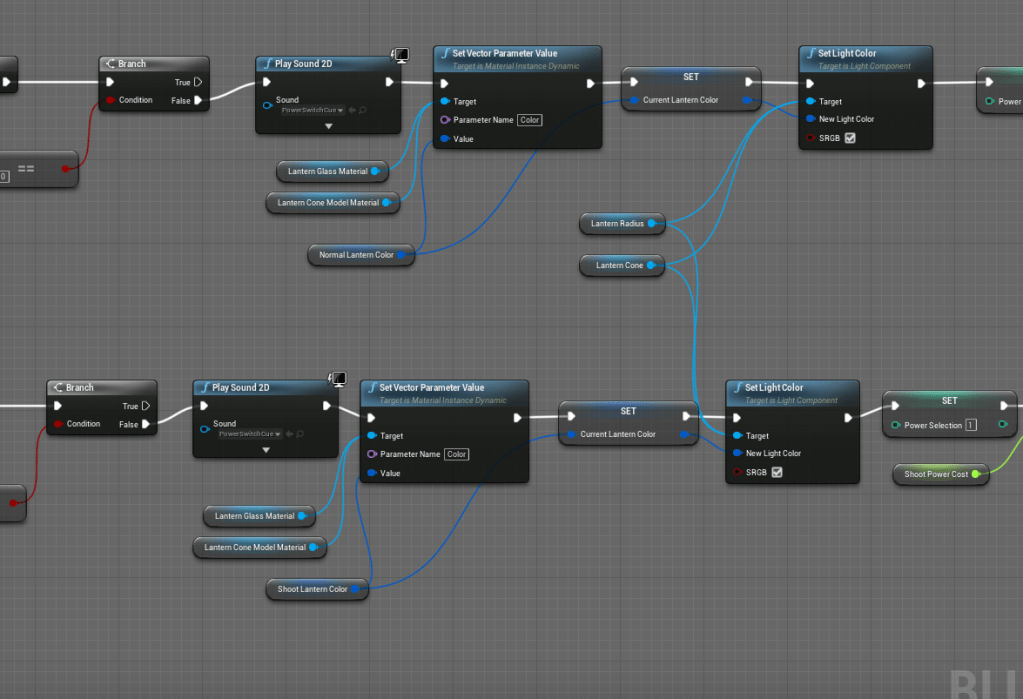The height and width of the screenshot is (699, 1023).
Task: Select the Lantern Cone variable node
Action: (618, 265)
